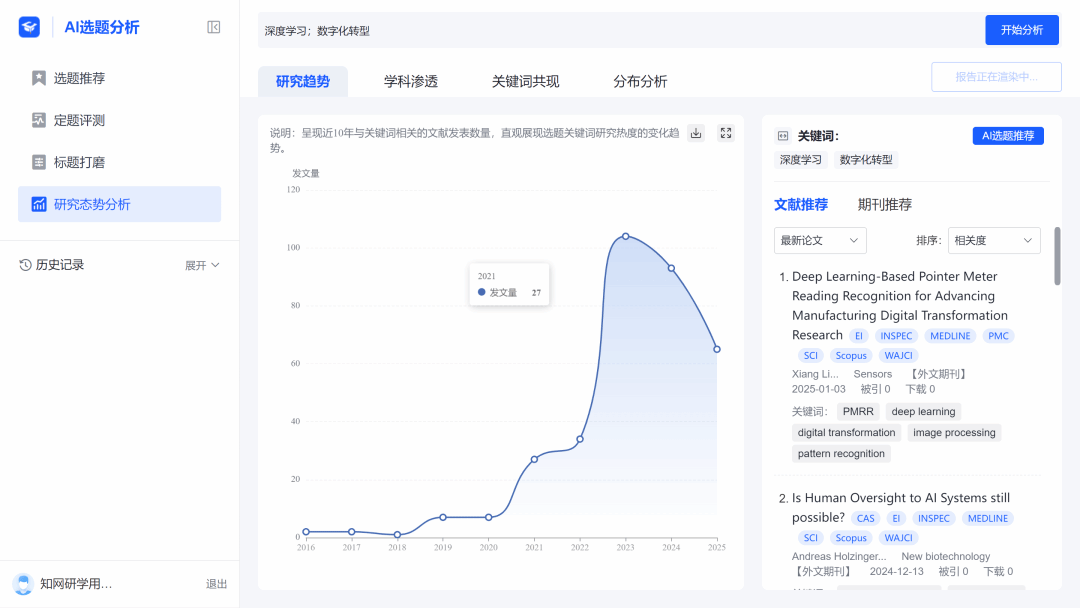Open the 最新论文 dropdown

tap(820, 240)
